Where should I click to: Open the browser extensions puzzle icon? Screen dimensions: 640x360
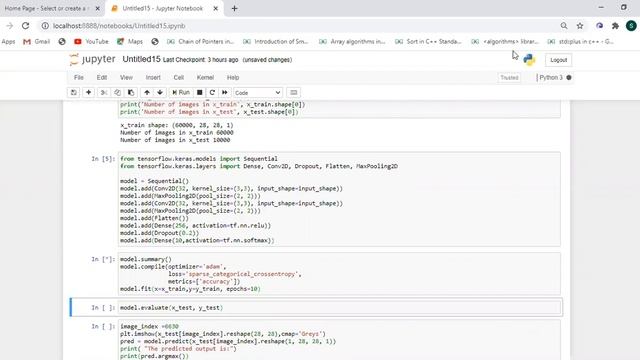(615, 26)
